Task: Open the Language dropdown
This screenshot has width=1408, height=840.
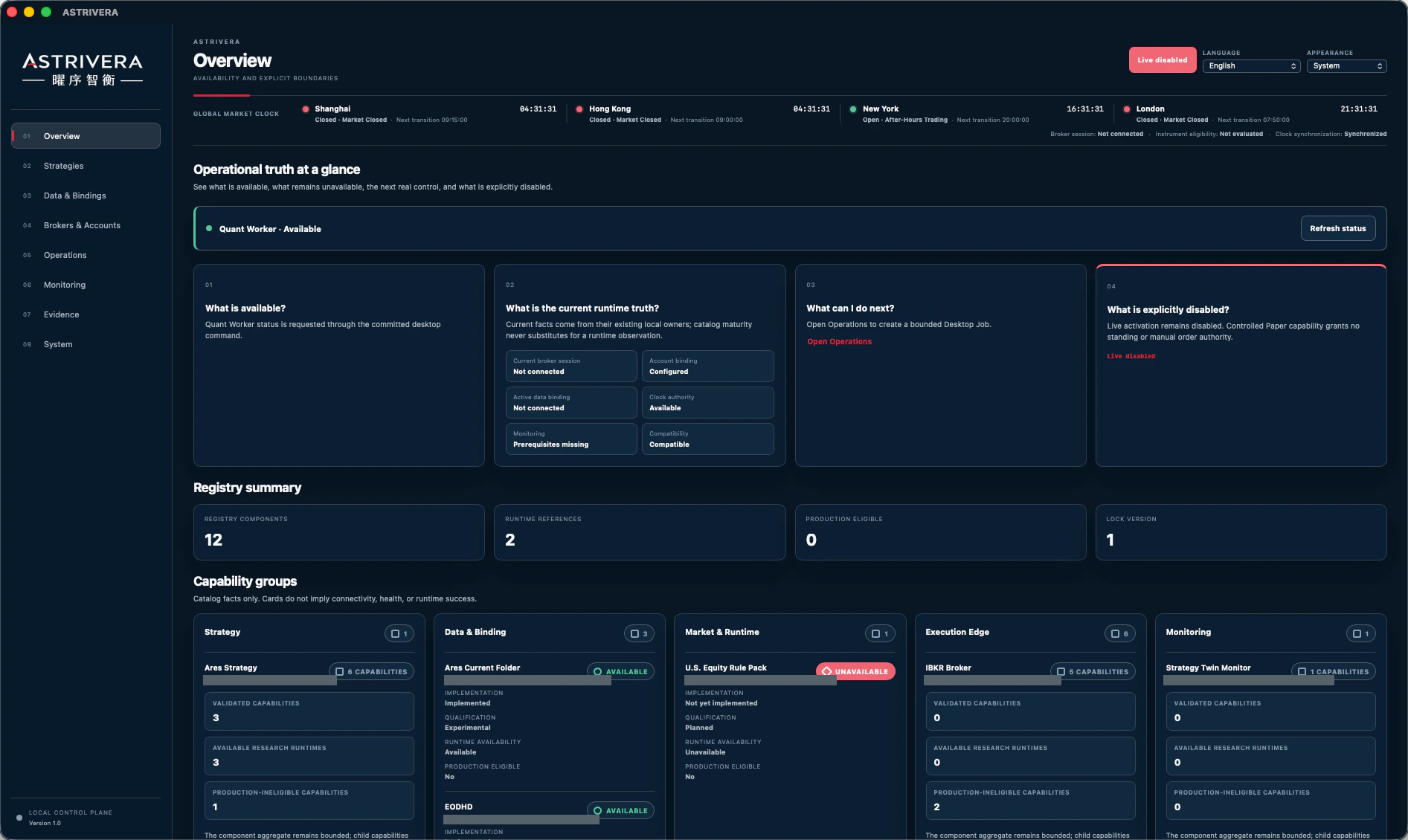Action: click(x=1251, y=66)
